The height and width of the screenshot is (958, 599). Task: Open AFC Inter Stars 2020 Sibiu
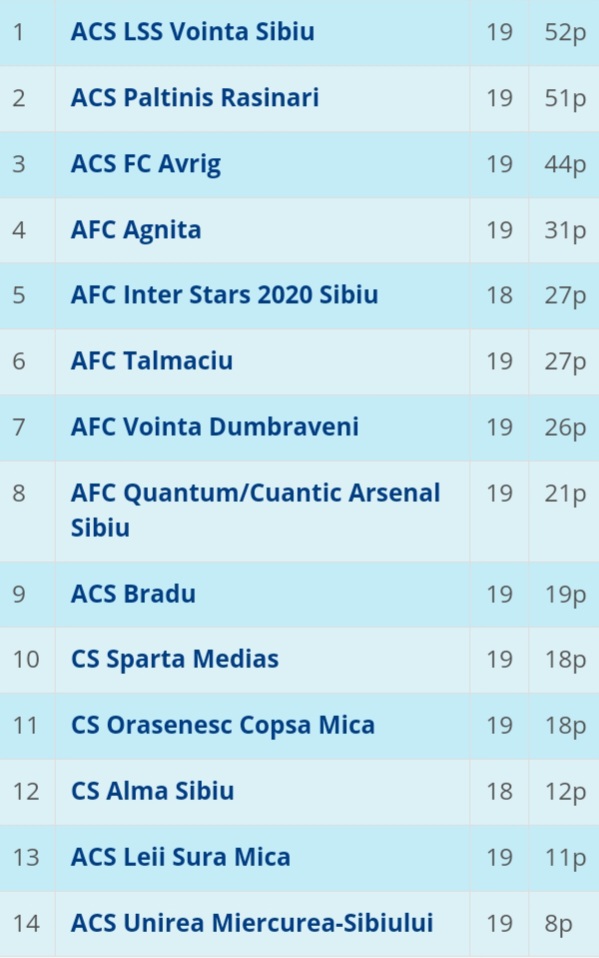coord(224,295)
